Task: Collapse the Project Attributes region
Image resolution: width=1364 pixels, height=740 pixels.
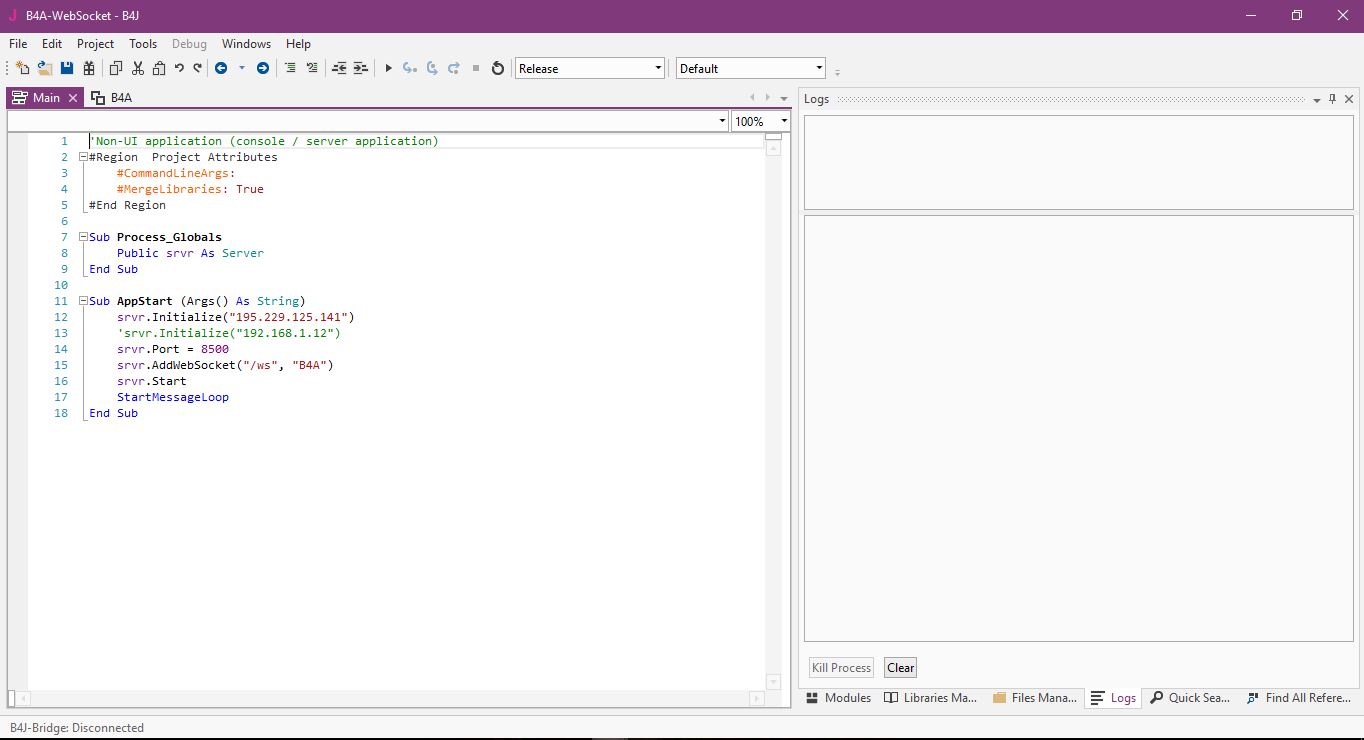Action: point(83,157)
